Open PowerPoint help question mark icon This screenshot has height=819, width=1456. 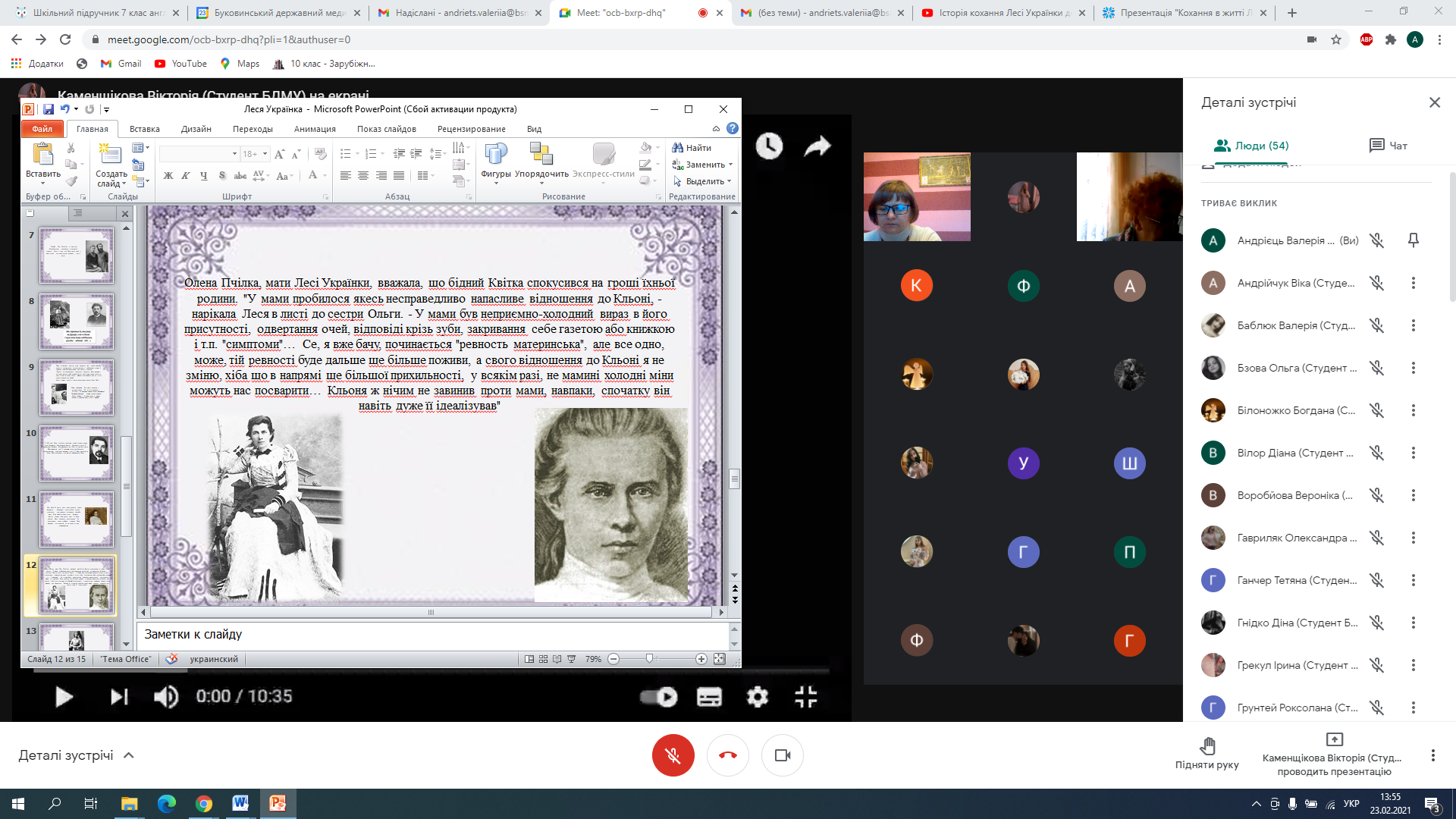click(732, 128)
